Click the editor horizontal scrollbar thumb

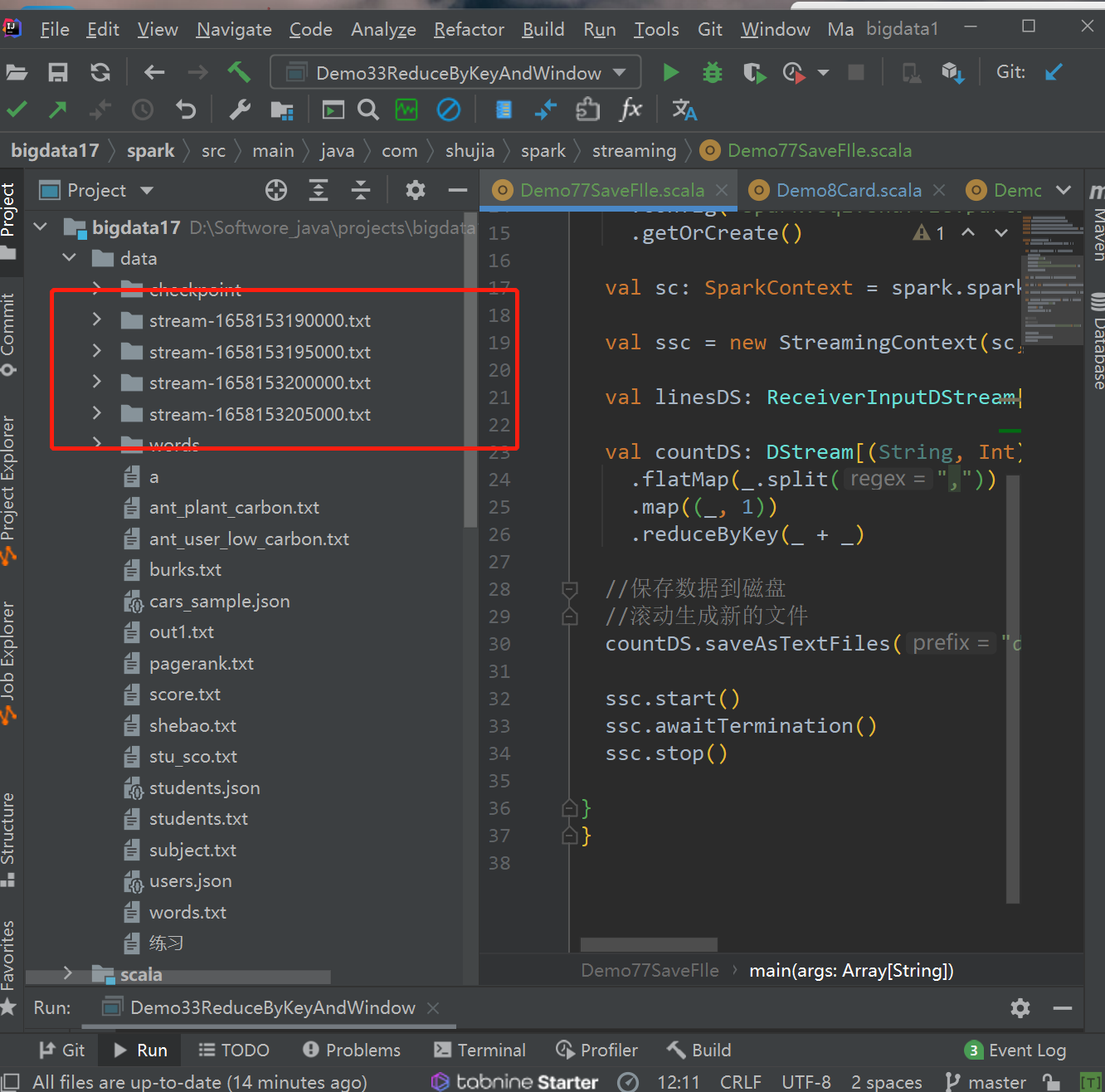pyautogui.click(x=649, y=944)
